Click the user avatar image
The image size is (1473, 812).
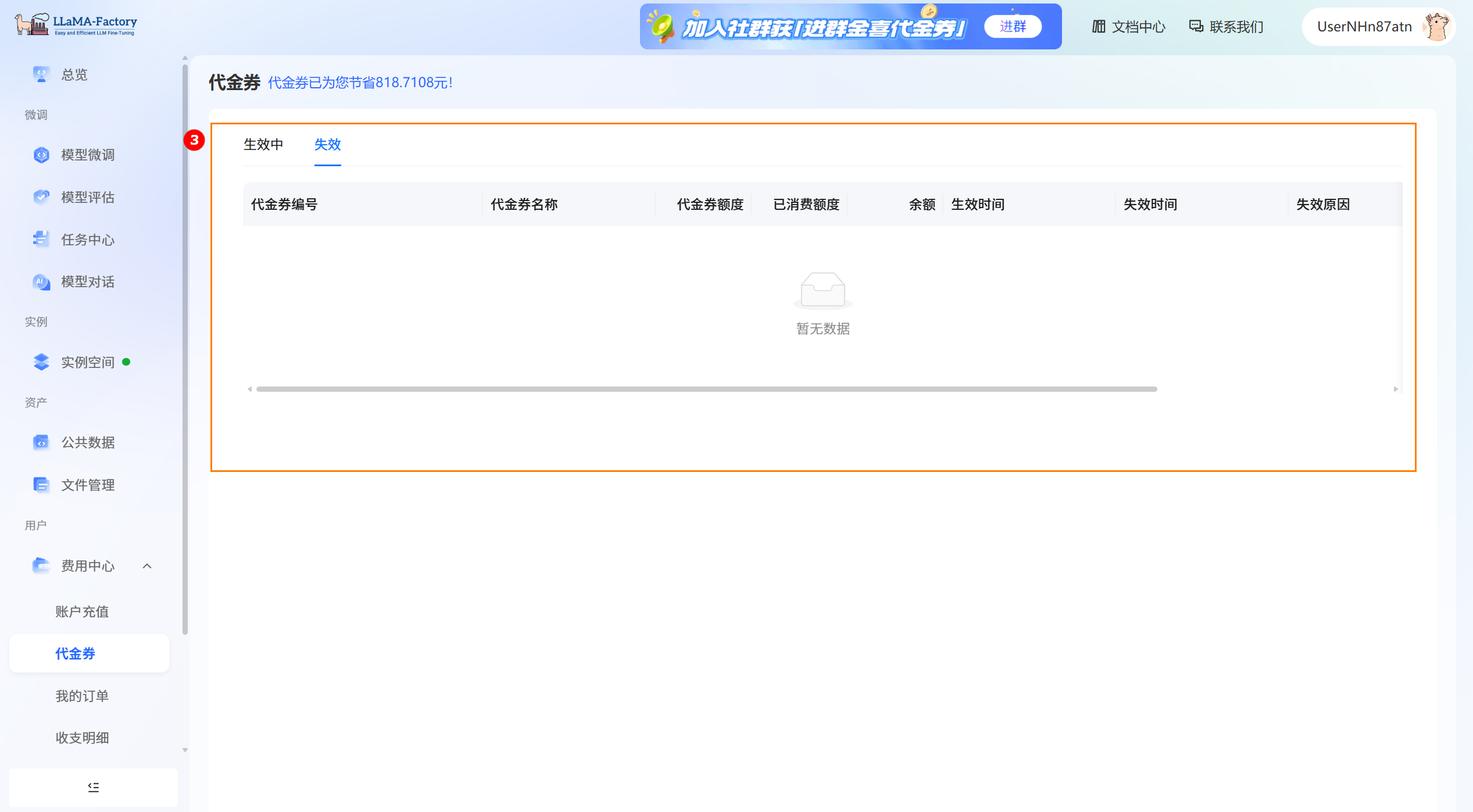1436,27
